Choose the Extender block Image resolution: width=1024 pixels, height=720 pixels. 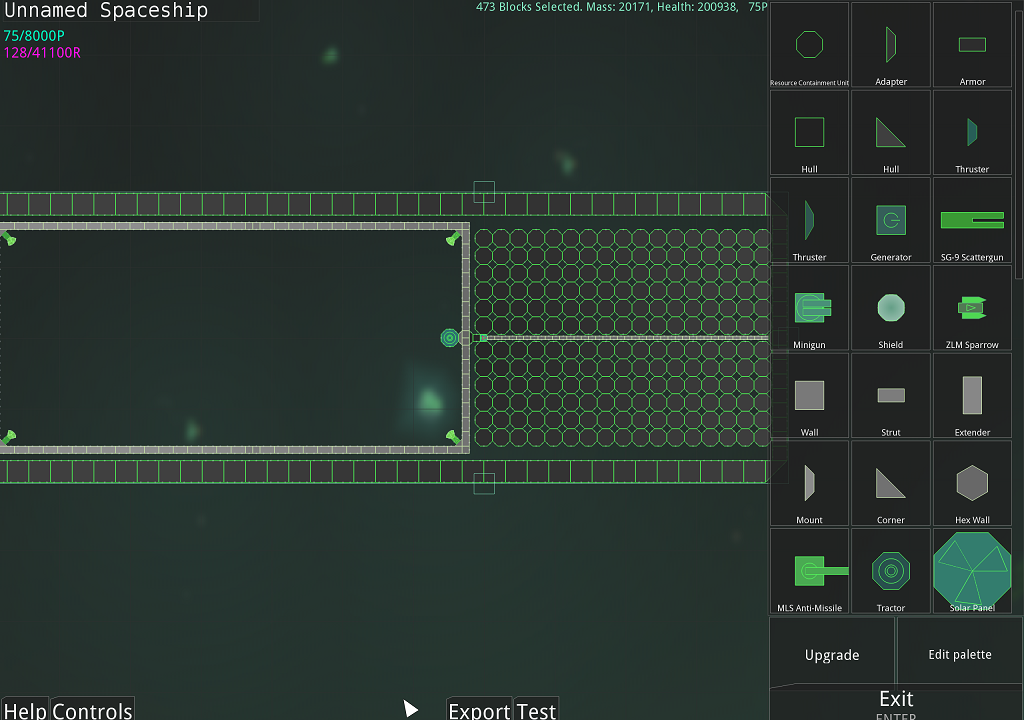pos(972,395)
